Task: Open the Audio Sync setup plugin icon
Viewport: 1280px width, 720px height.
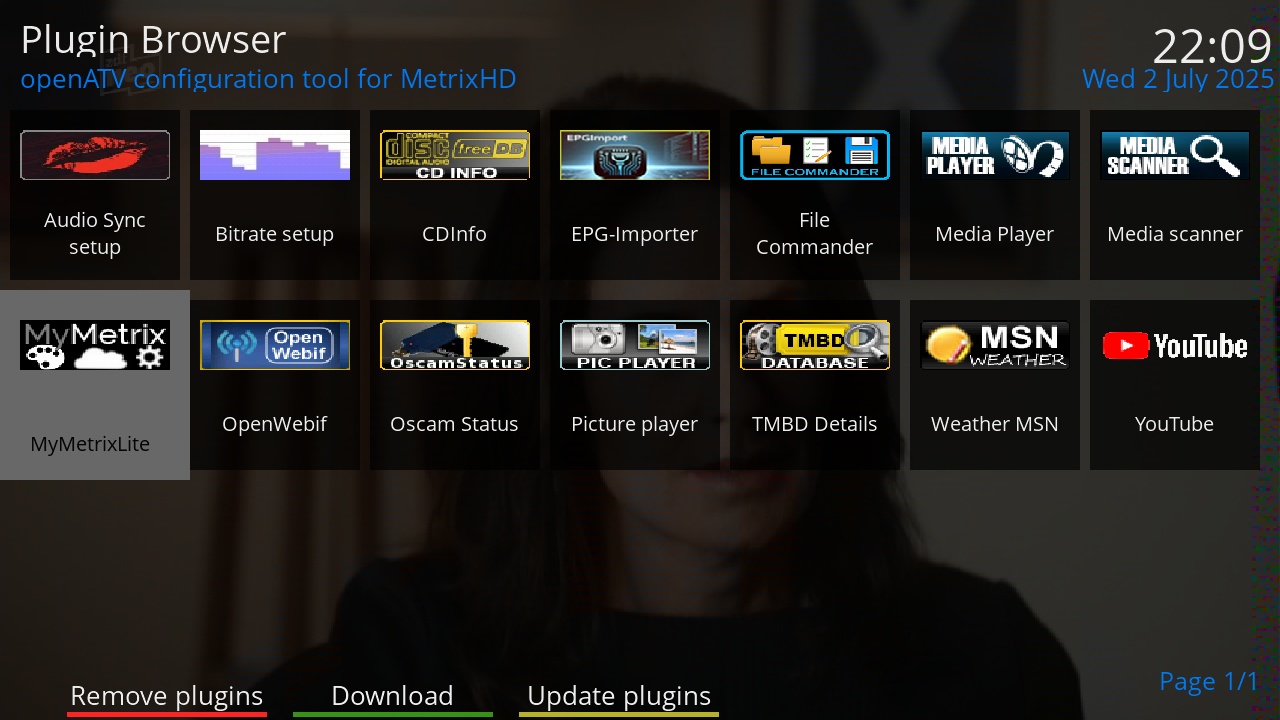Action: (x=95, y=156)
